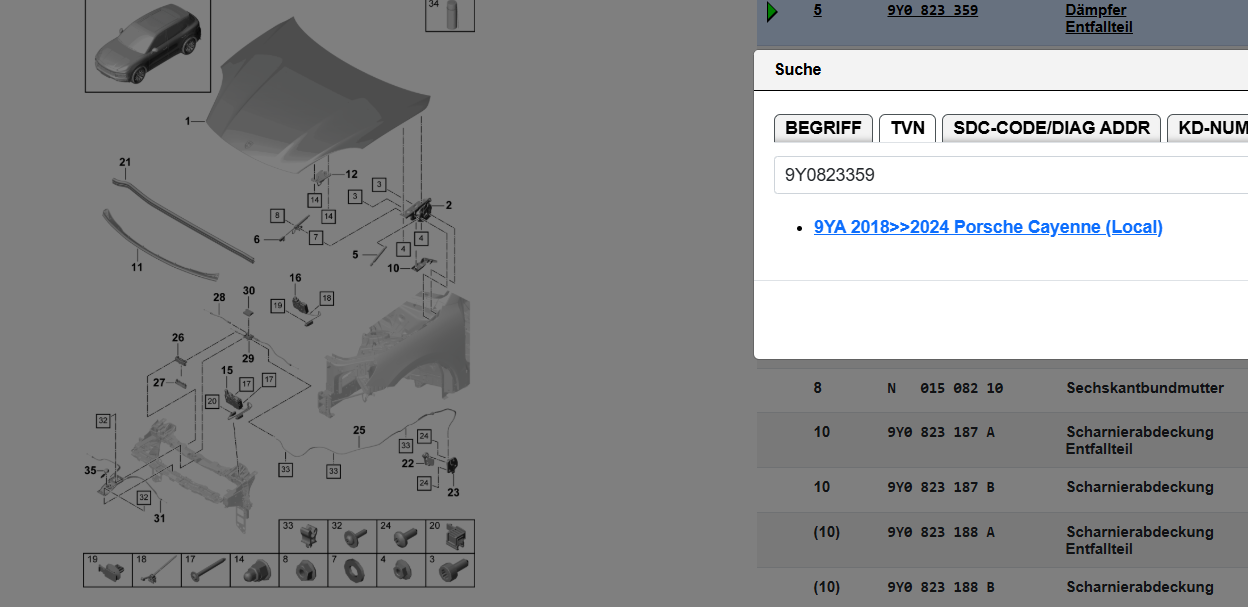This screenshot has width=1248, height=607.
Task: Focus the search field containing 9Y0823359
Action: coord(1011,175)
